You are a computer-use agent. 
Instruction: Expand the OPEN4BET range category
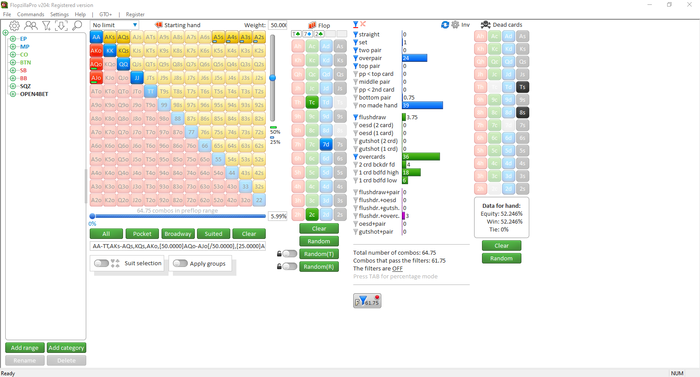point(13,94)
